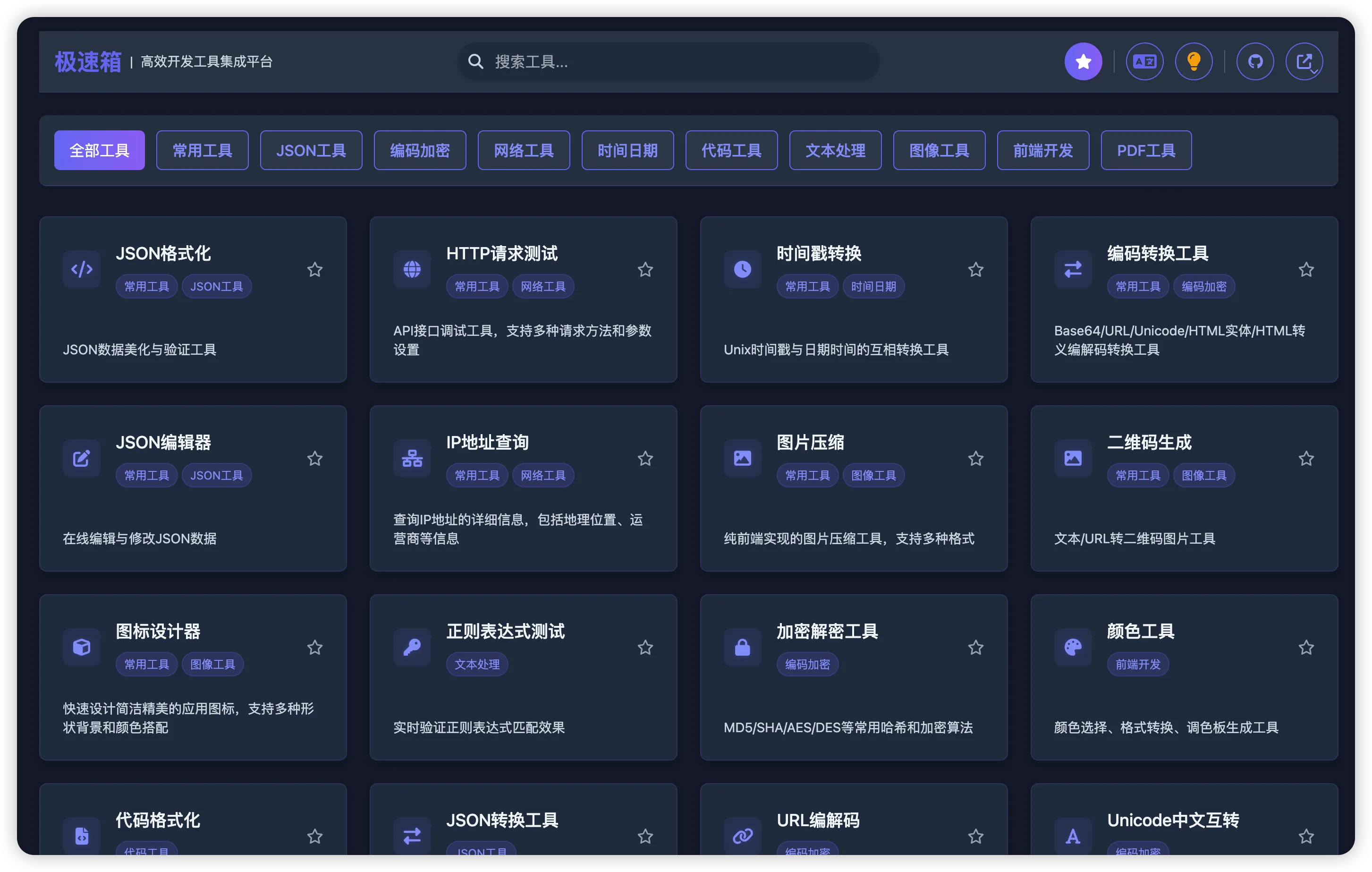Click the JSON编辑器 edit icon
1372x872 pixels.
[x=82, y=458]
